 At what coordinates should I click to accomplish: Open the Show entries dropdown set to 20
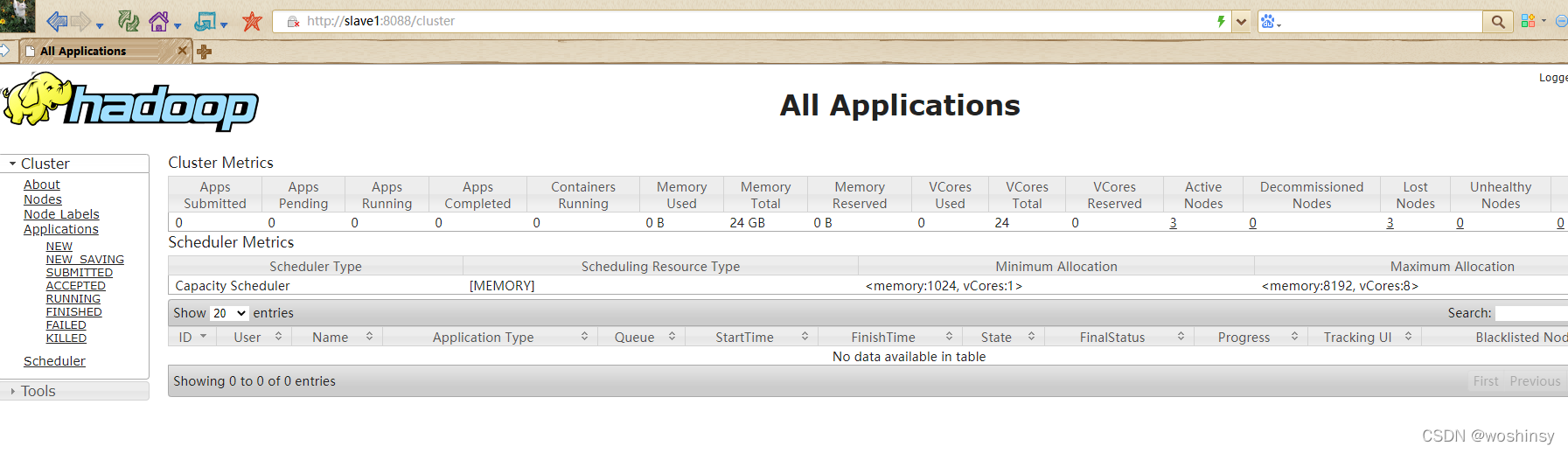[x=229, y=313]
